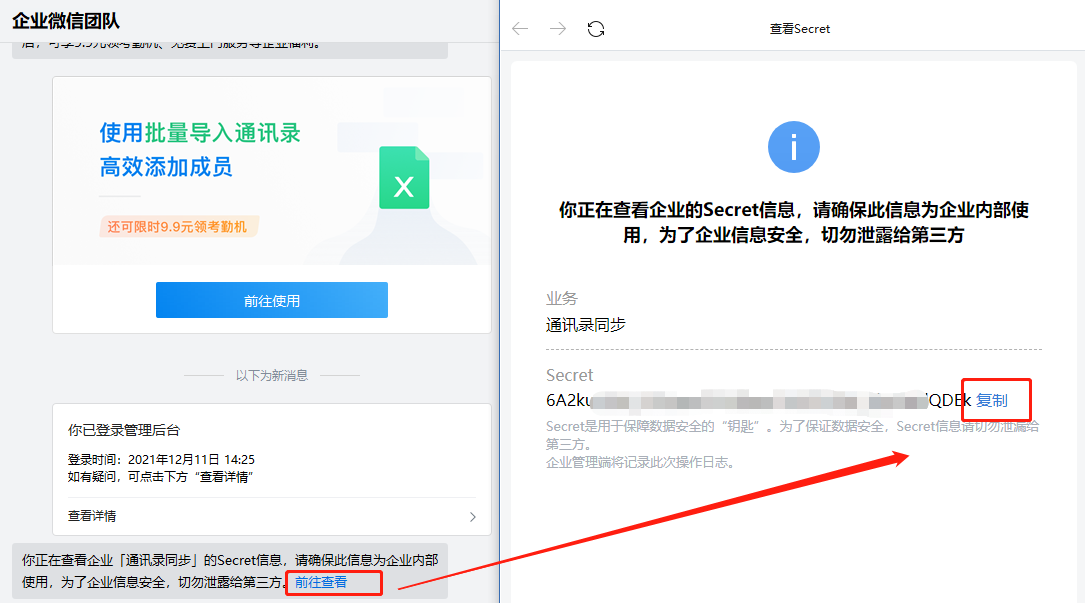1085x603 pixels.
Task: Open the green Excel file icon
Action: click(404, 177)
